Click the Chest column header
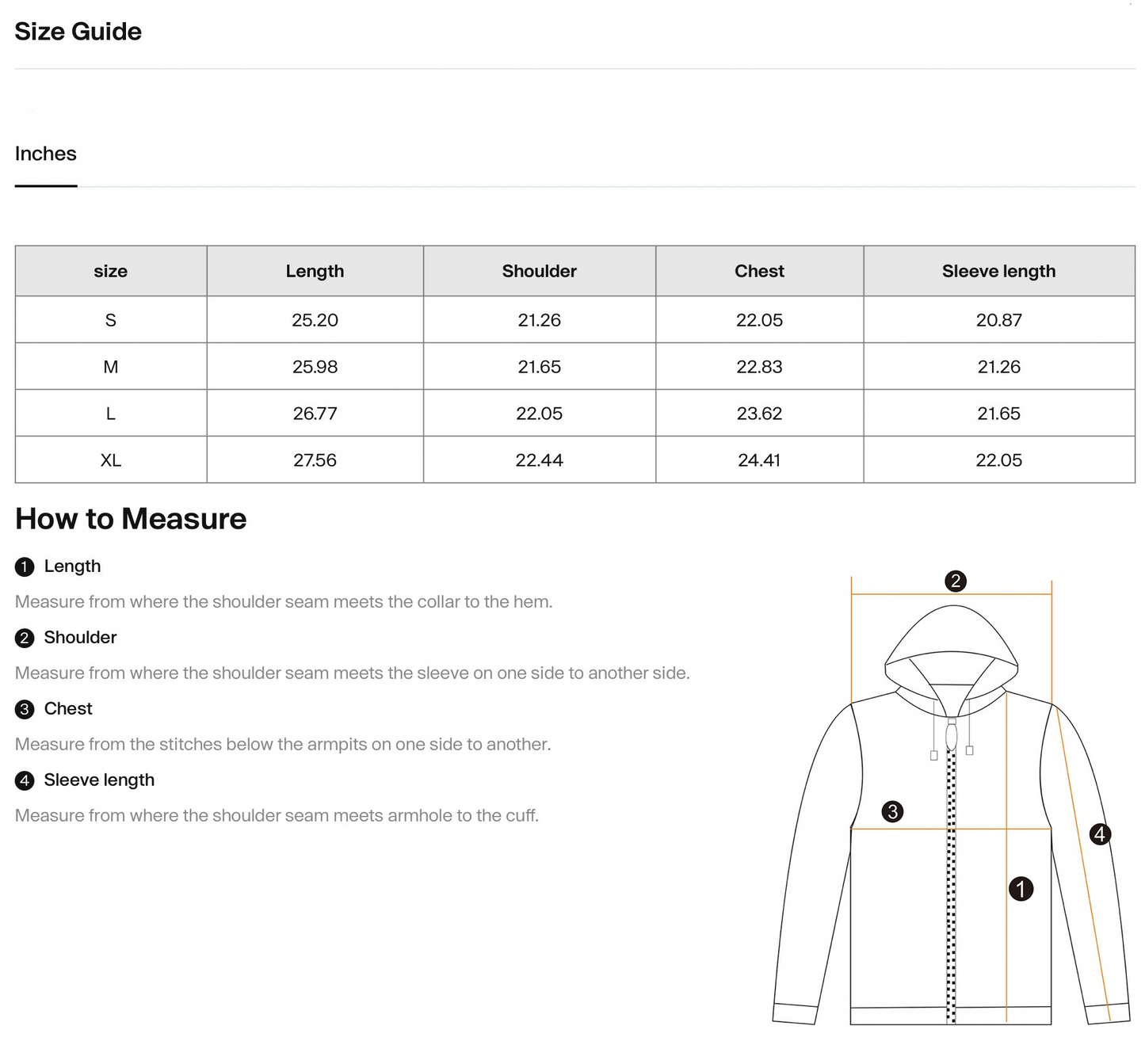The image size is (1145, 1064). [x=759, y=271]
